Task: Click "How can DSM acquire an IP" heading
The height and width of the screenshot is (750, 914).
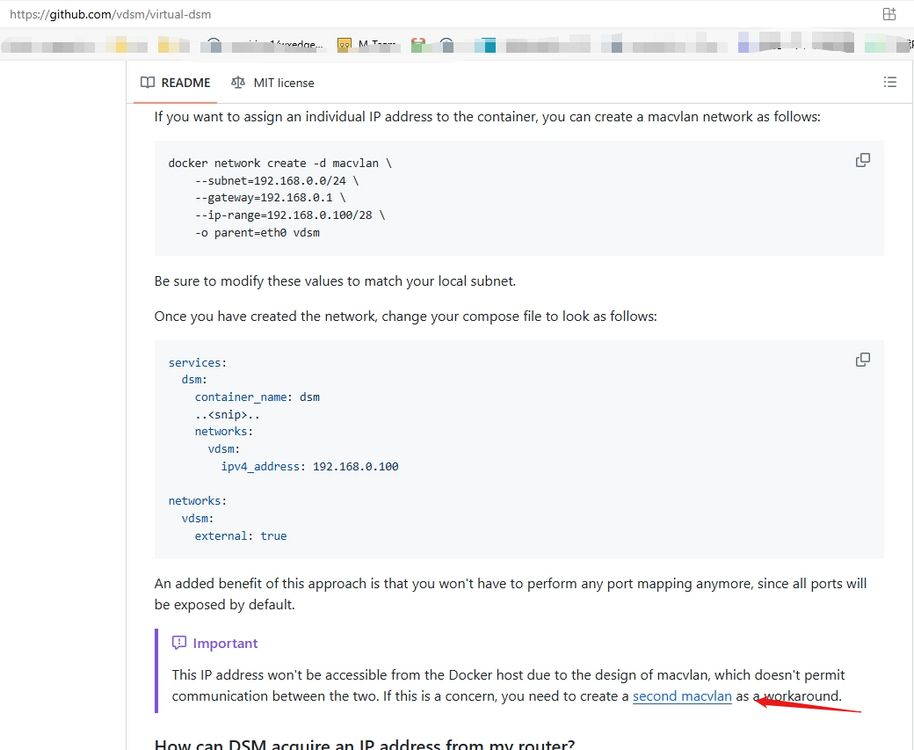Action: [365, 744]
